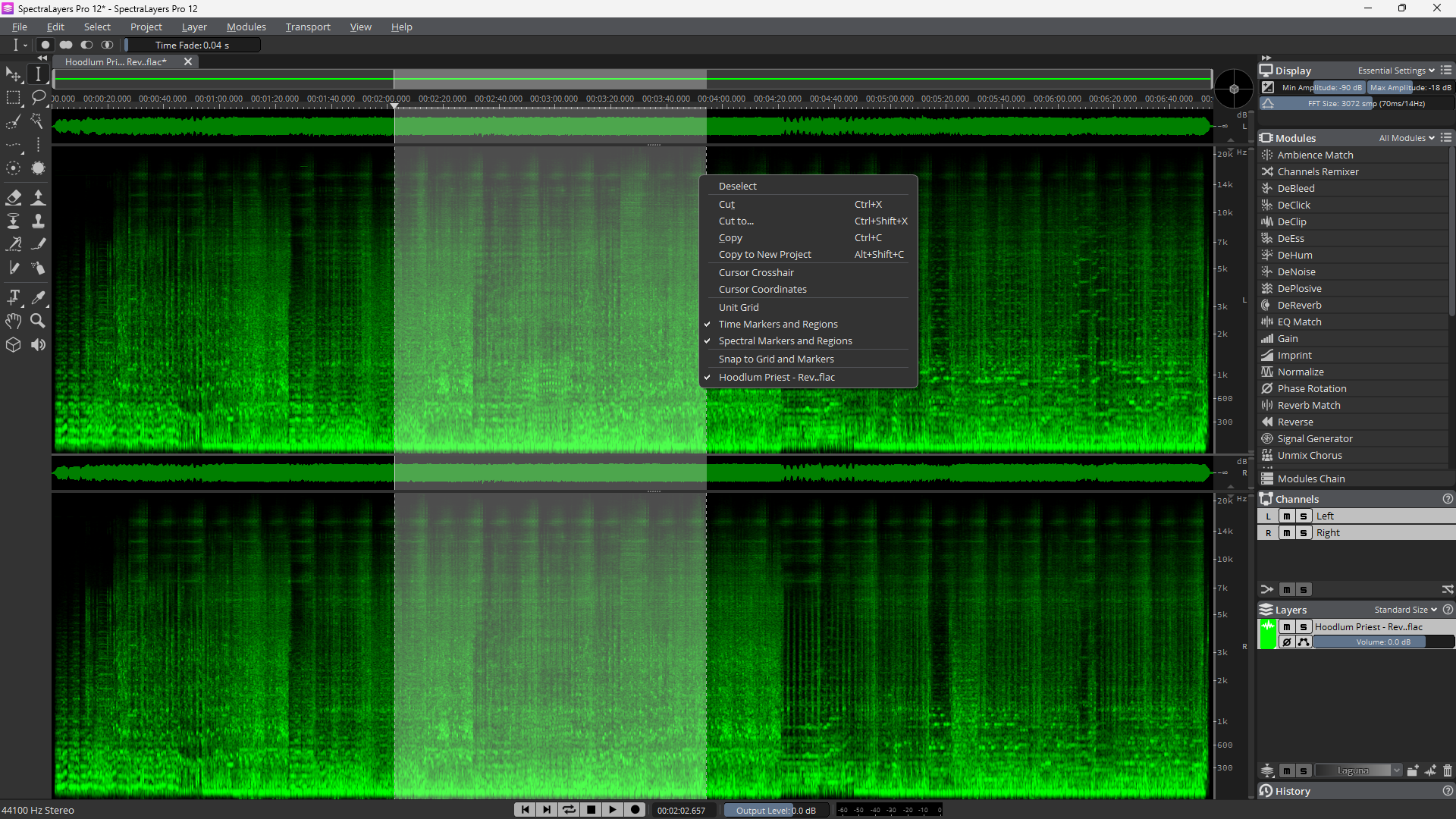This screenshot has height=819, width=1456.
Task: Open the Modules menu
Action: 246,27
